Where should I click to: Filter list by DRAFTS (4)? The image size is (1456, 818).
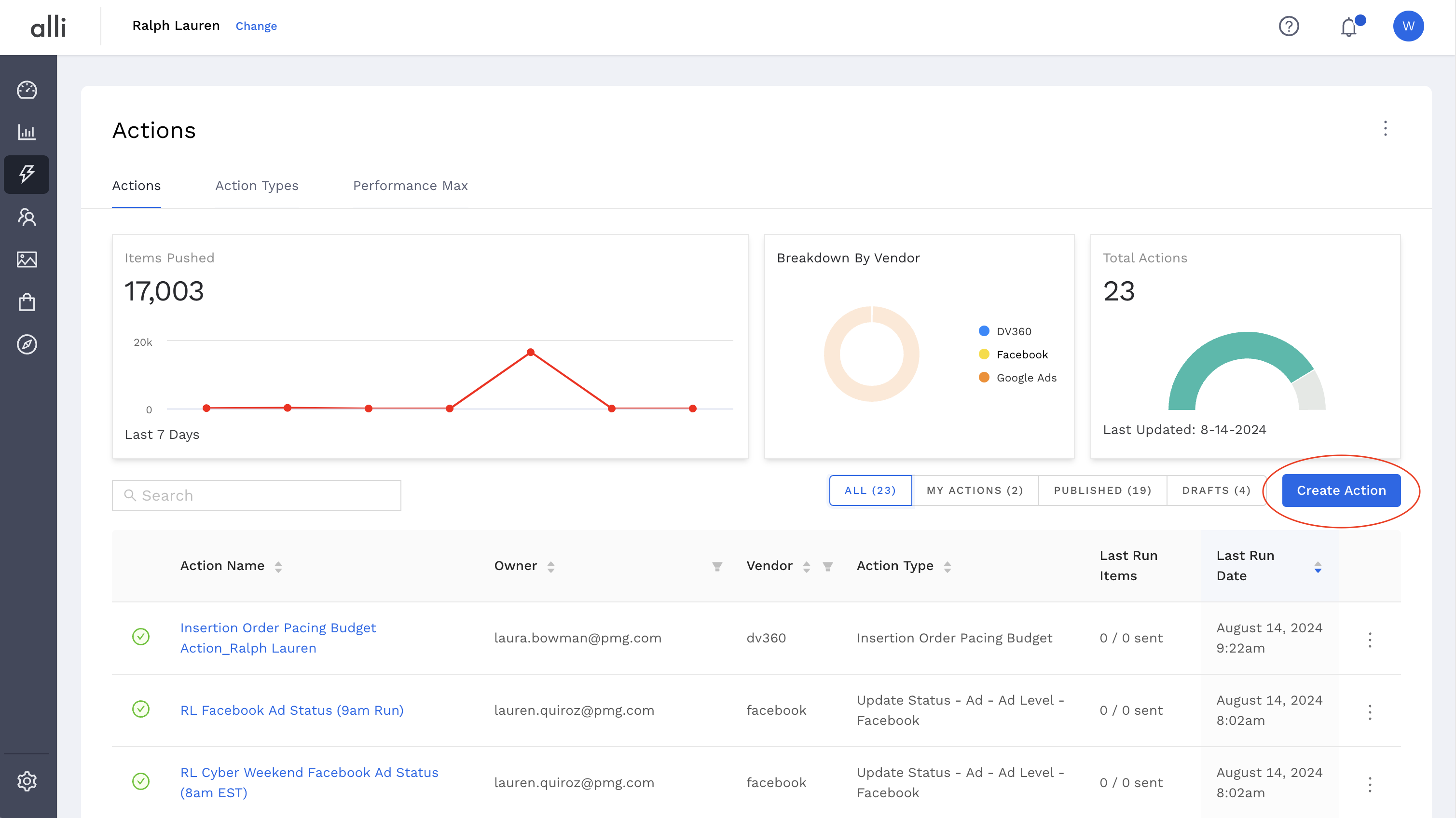(x=1216, y=491)
